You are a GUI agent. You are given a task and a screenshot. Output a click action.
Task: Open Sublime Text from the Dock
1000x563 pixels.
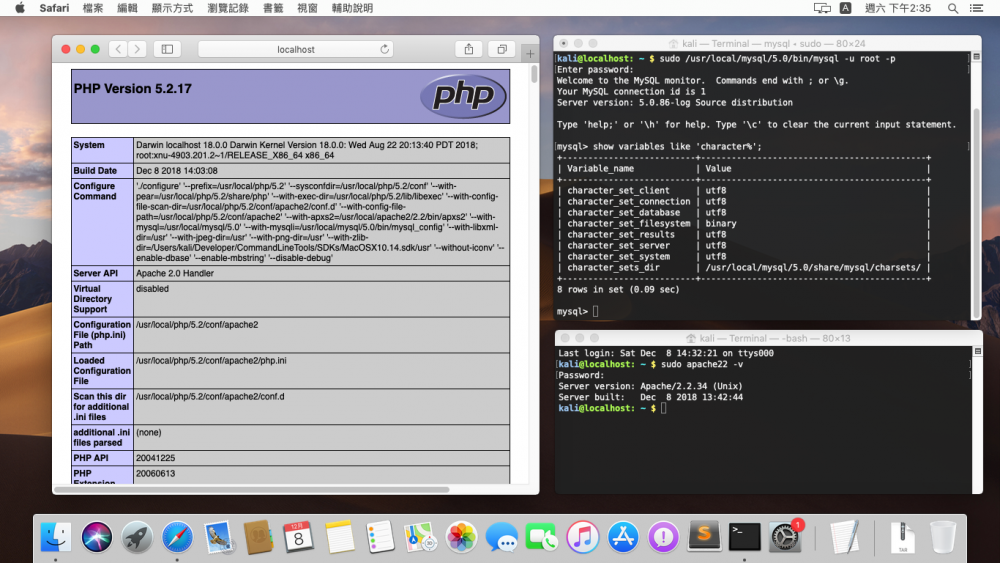(704, 537)
